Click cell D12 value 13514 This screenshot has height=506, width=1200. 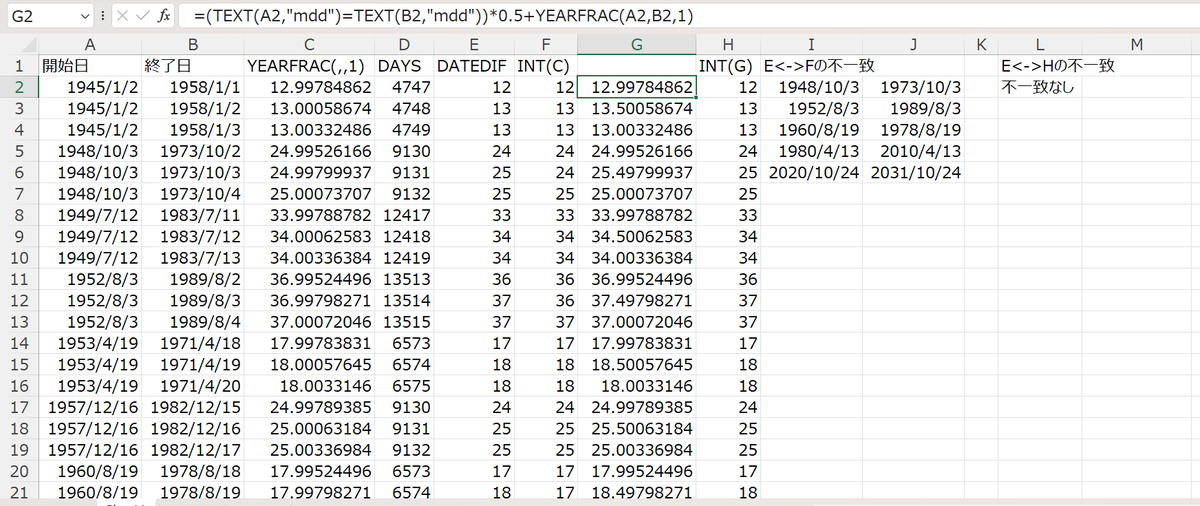pos(405,301)
